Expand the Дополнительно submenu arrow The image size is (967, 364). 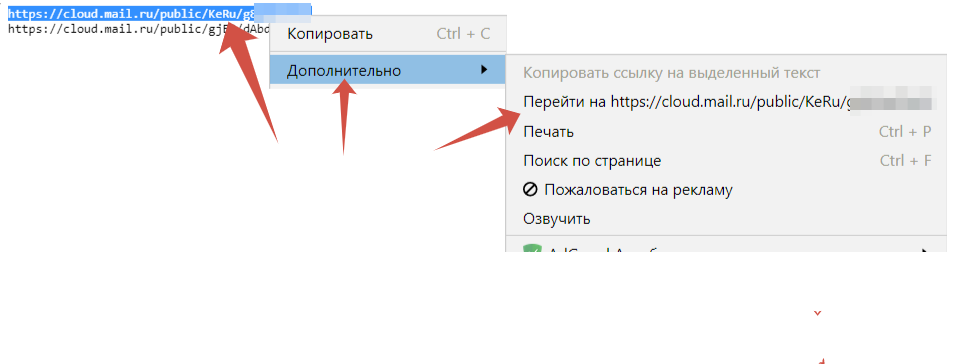484,70
